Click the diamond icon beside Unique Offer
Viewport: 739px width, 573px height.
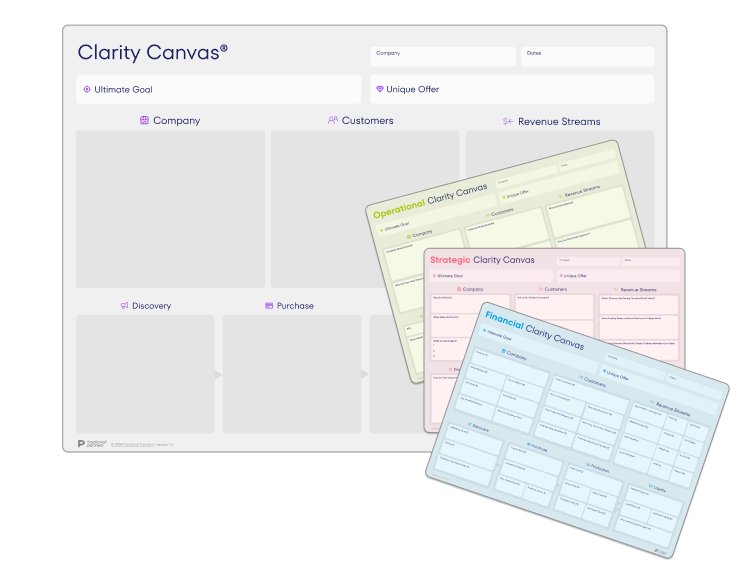tap(379, 89)
